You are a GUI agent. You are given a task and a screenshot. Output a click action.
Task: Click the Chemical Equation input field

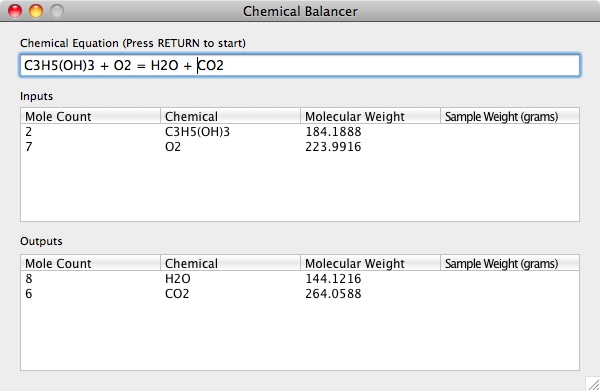(x=300, y=65)
